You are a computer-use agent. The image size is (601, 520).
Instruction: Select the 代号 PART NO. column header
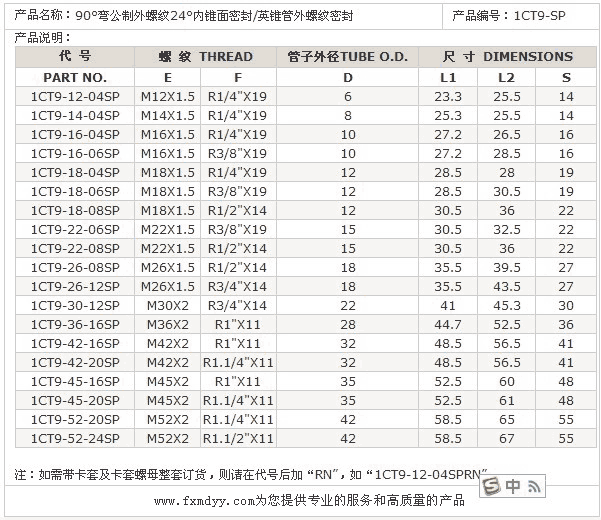tap(75, 57)
